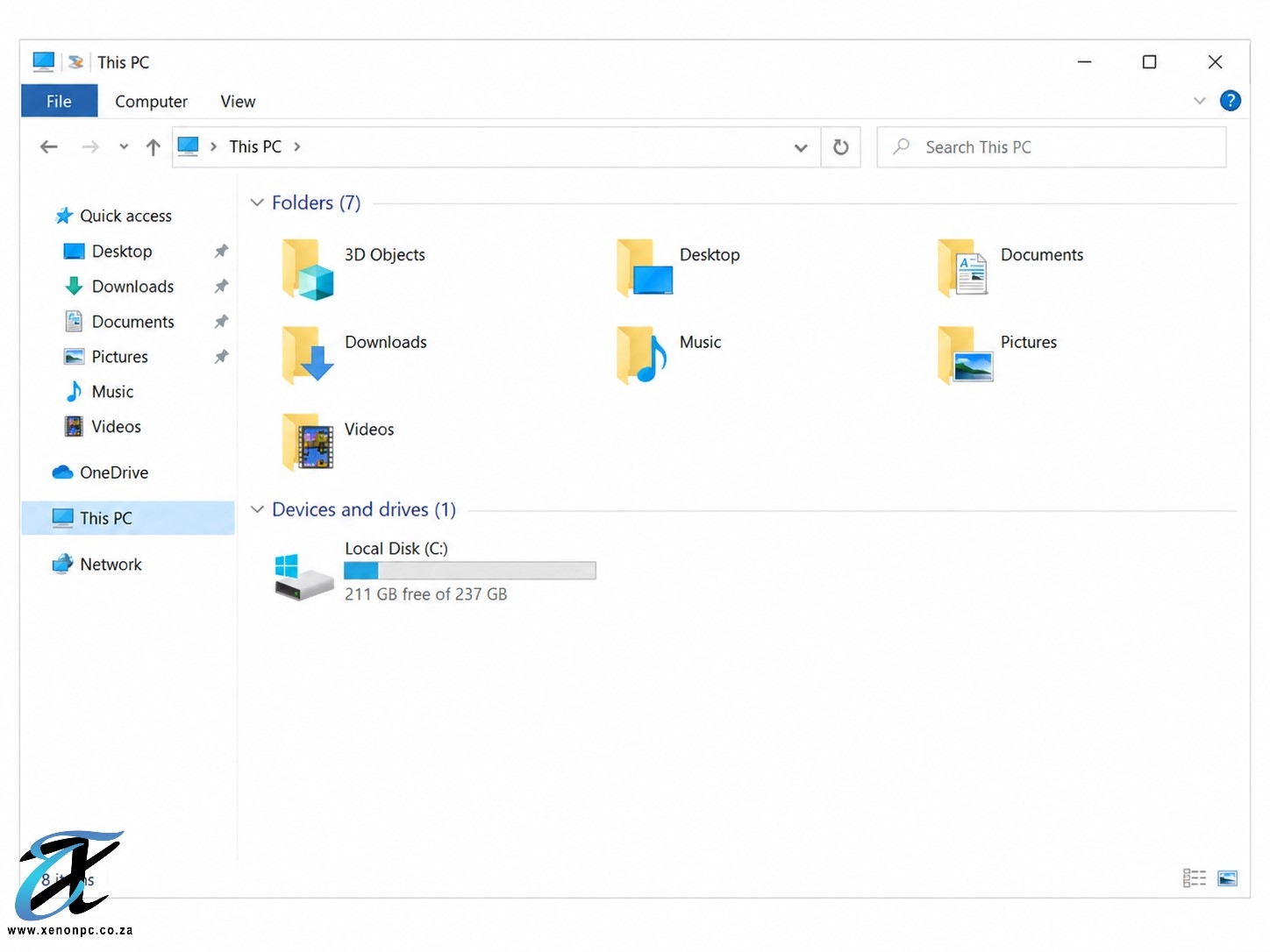Viewport: 1270px width, 952px height.
Task: Click the properties icon in title bar
Action: coord(76,62)
